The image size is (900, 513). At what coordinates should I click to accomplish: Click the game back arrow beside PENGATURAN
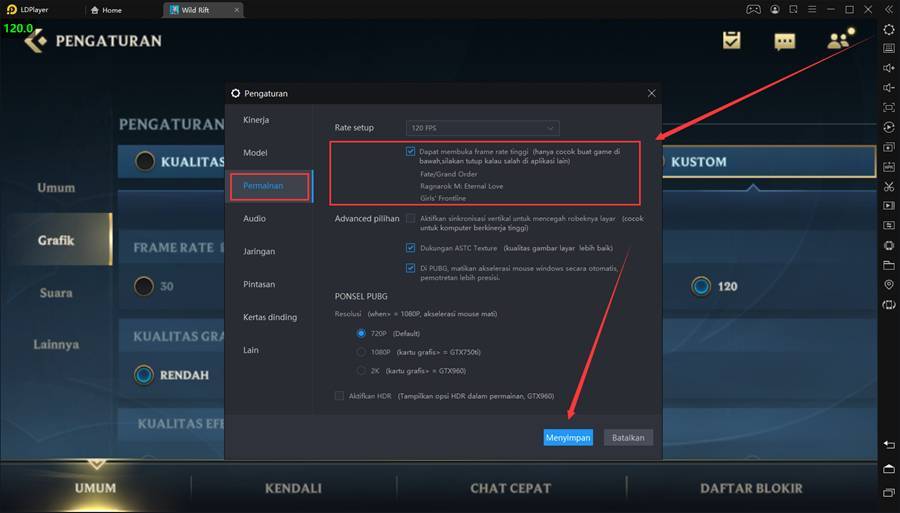(x=36, y=41)
